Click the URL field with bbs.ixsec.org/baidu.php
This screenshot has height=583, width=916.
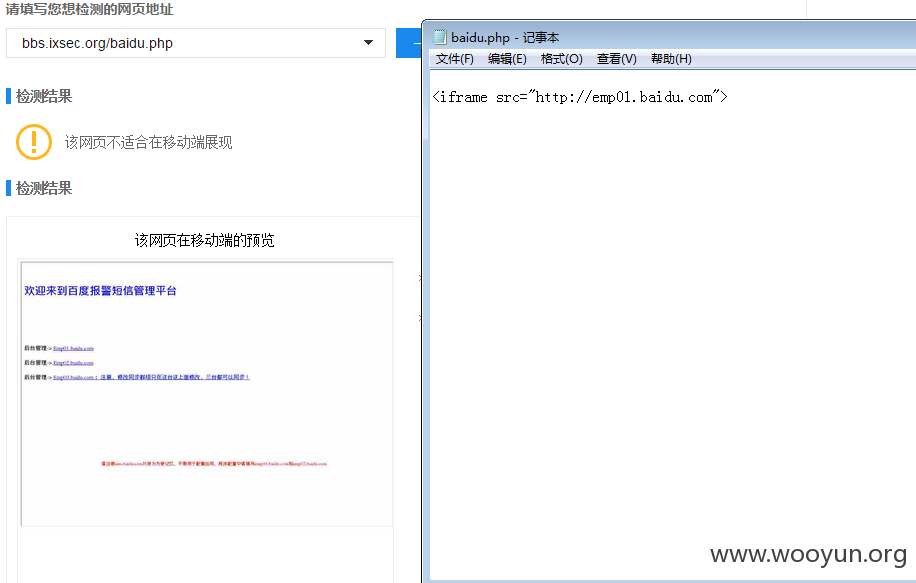[196, 43]
